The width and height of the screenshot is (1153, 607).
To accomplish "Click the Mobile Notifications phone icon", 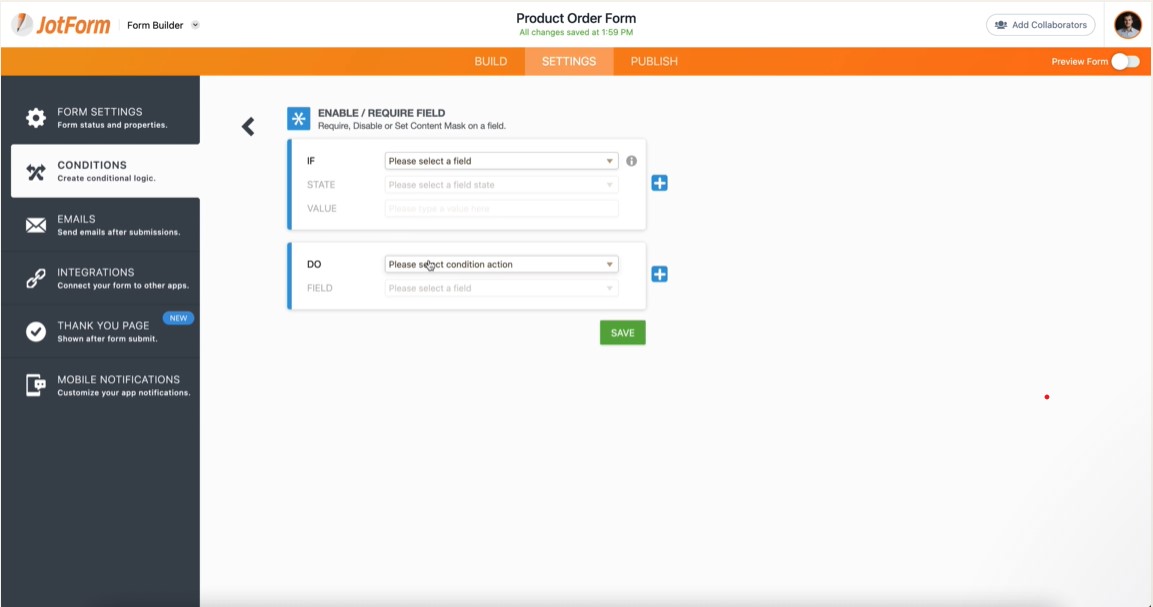I will [35, 385].
